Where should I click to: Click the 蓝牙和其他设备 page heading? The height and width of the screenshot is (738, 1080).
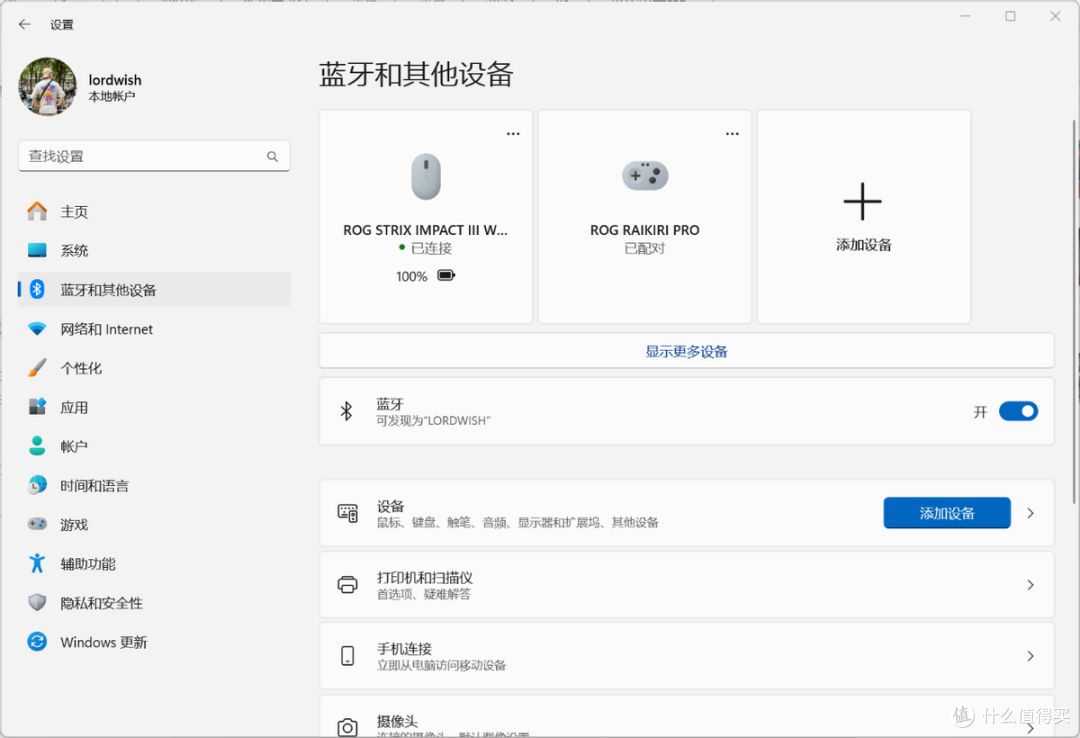pyautogui.click(x=416, y=74)
